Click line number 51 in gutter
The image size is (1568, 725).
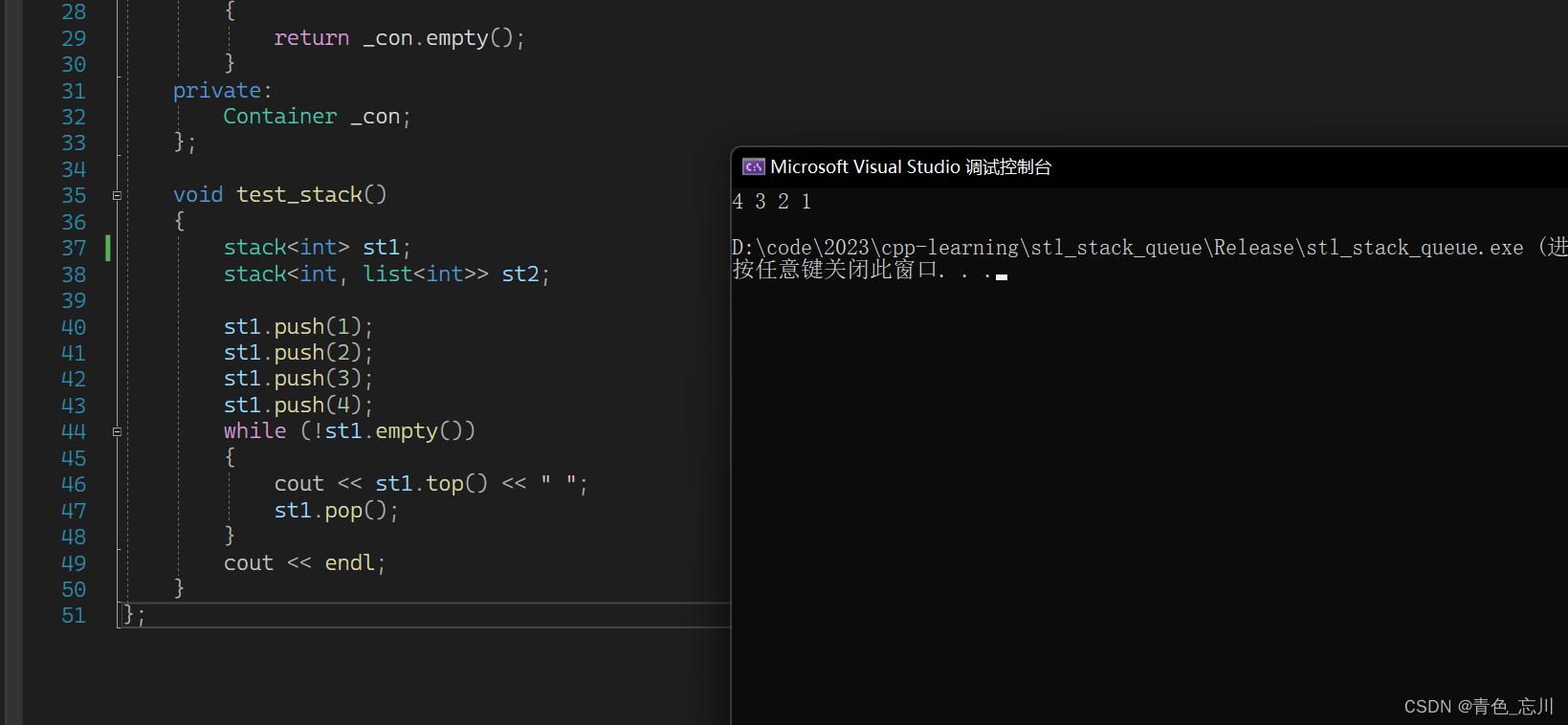pos(74,616)
